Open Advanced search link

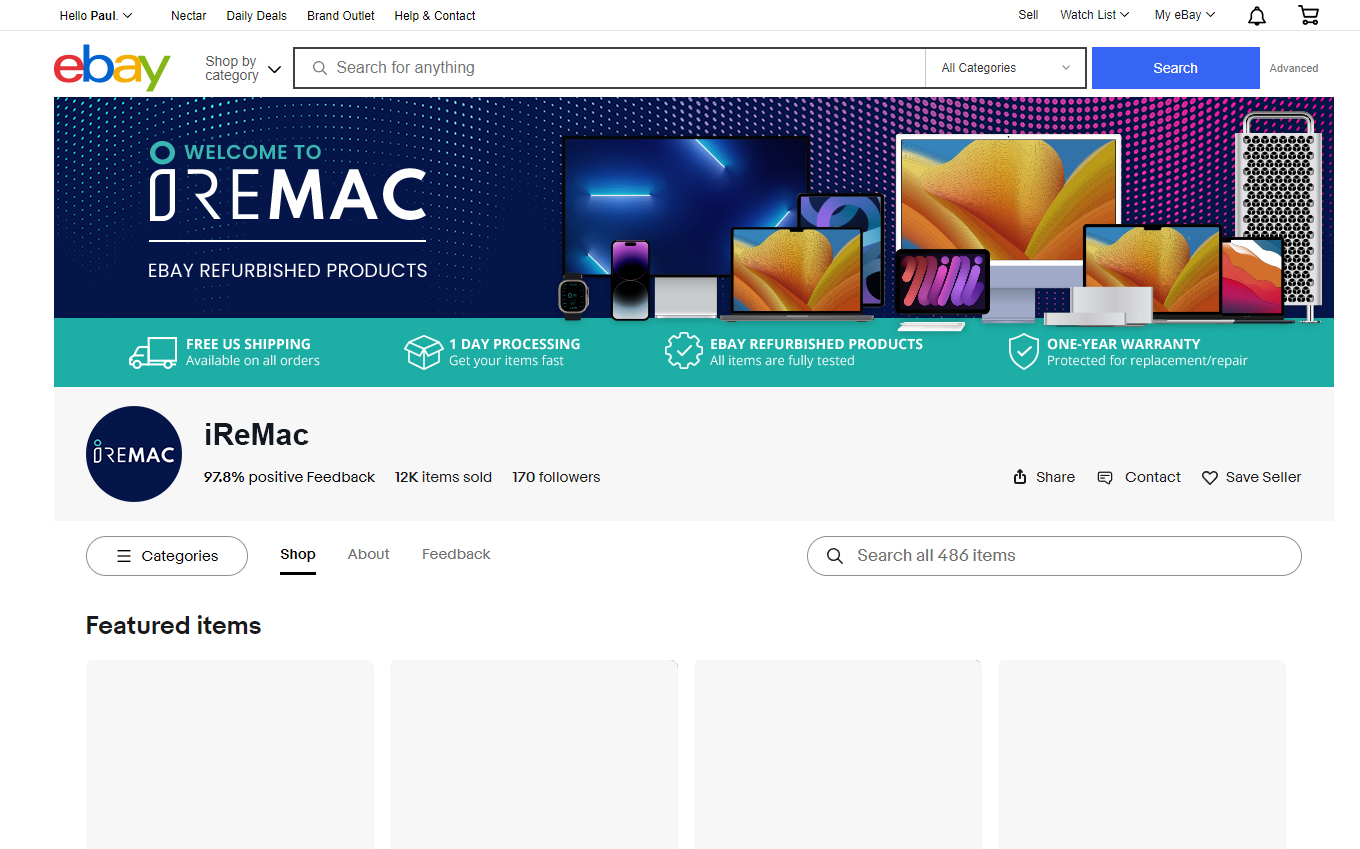pos(1294,68)
